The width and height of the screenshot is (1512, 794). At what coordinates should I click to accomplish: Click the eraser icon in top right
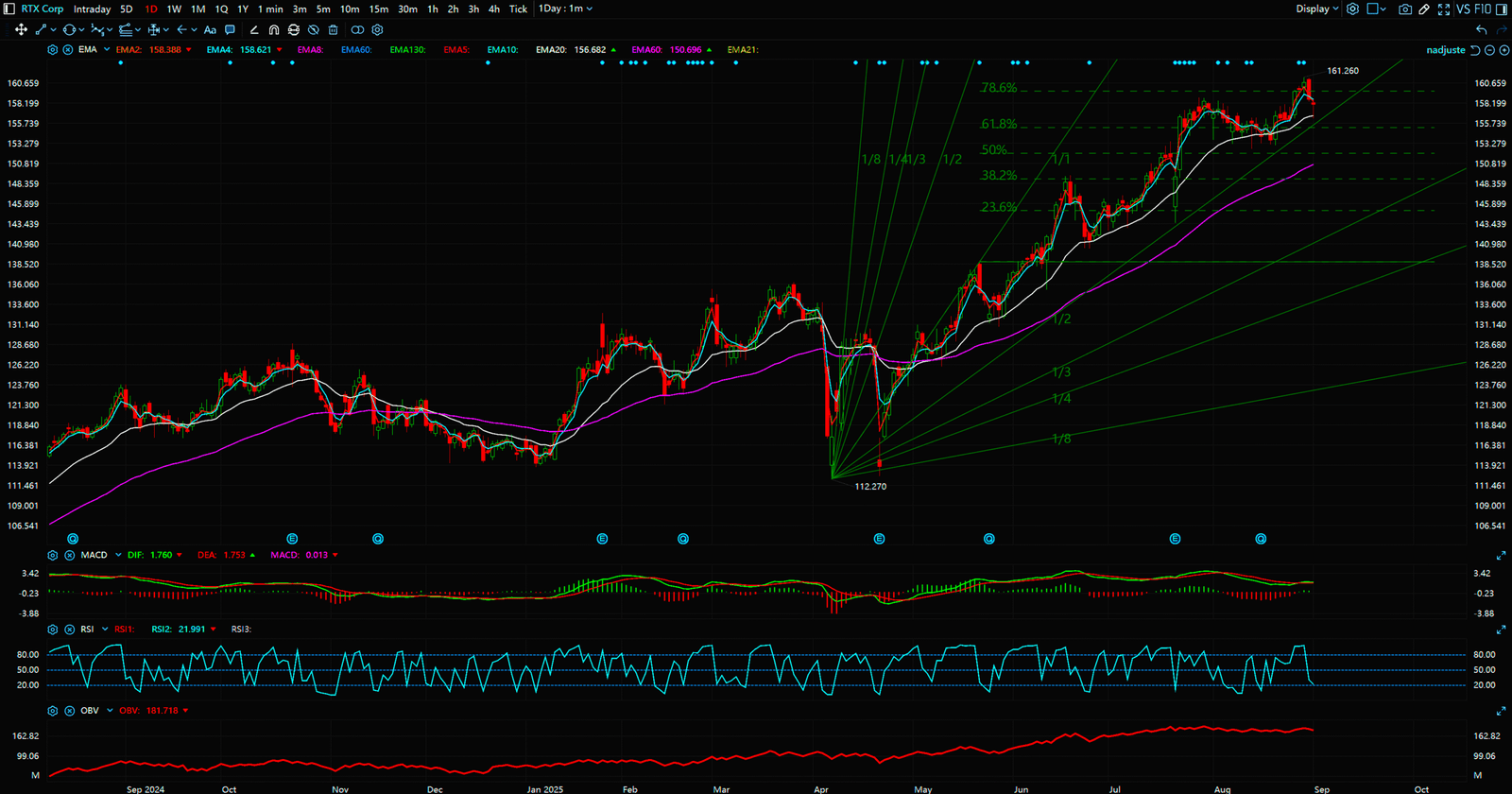tap(1424, 9)
